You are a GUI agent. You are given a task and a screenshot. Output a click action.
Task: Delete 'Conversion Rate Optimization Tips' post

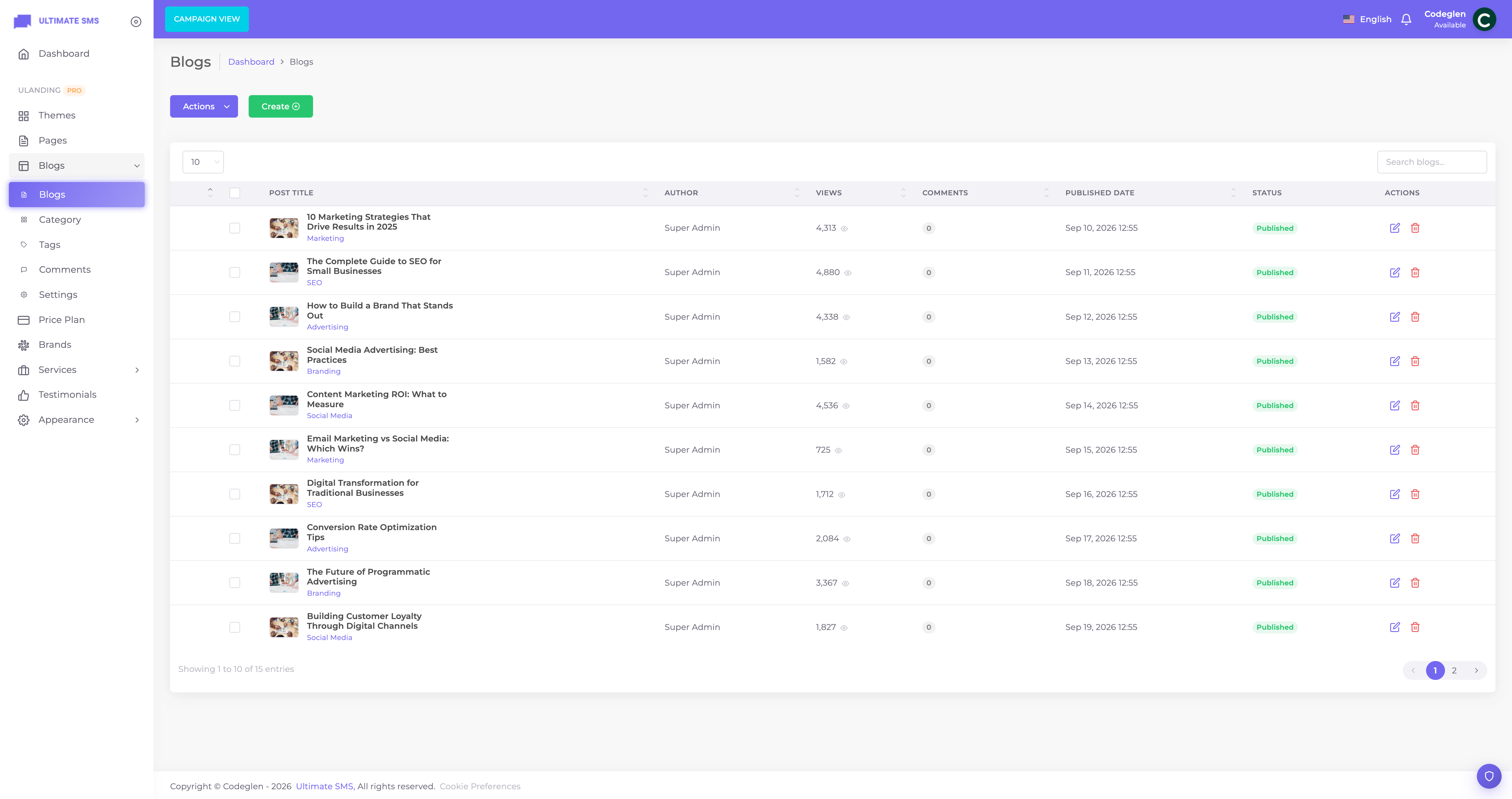click(x=1415, y=539)
